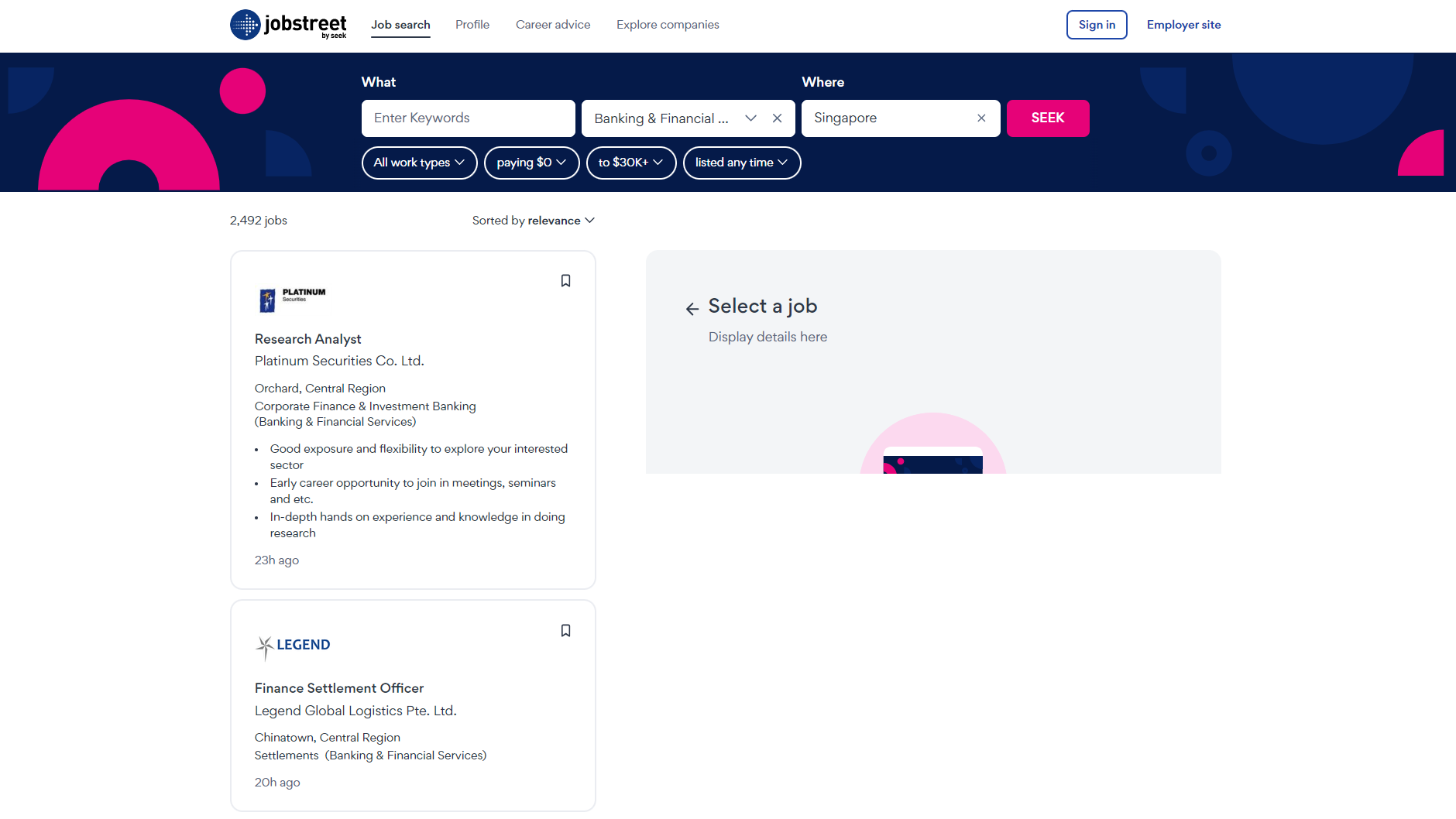The height and width of the screenshot is (819, 1456).
Task: Click the Sign in button
Action: (1097, 25)
